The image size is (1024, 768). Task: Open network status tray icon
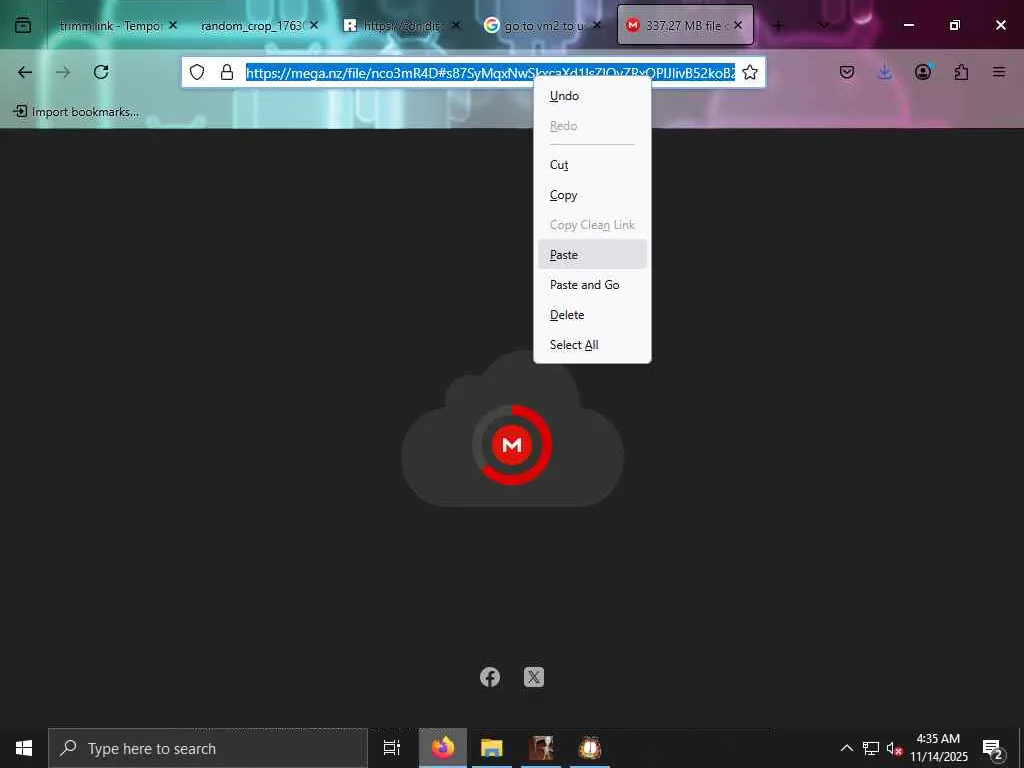[871, 748]
